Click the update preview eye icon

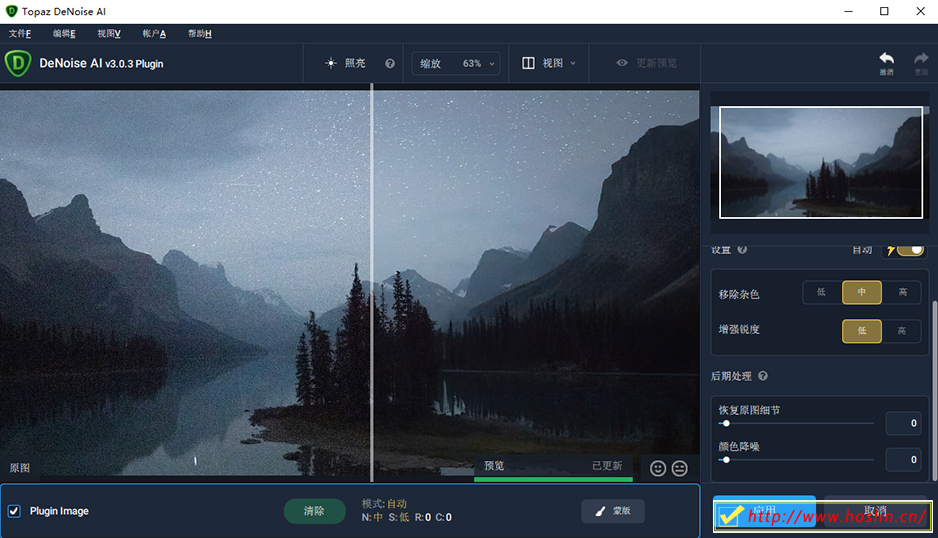tap(622, 63)
